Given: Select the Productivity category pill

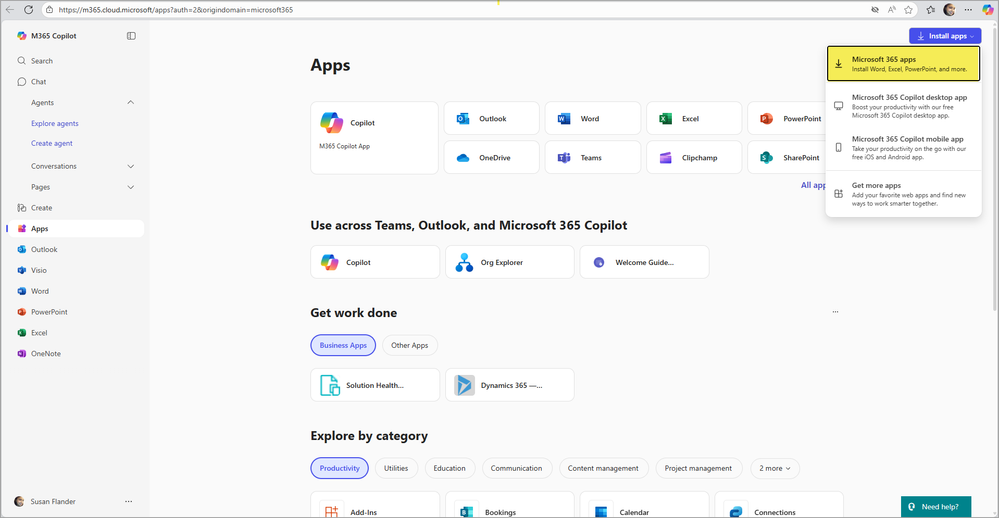Looking at the screenshot, I should [x=340, y=468].
